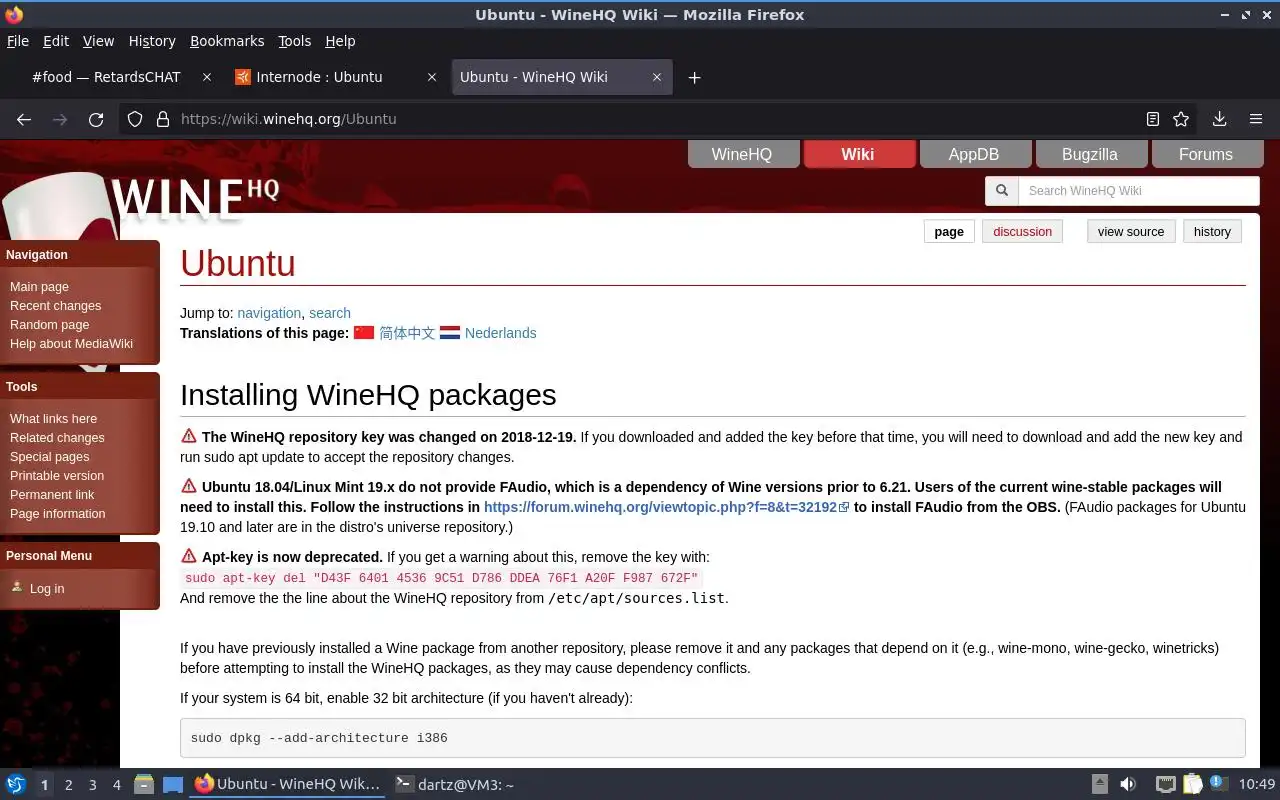Jump to navigation link
The width and height of the screenshot is (1280, 800).
(269, 313)
